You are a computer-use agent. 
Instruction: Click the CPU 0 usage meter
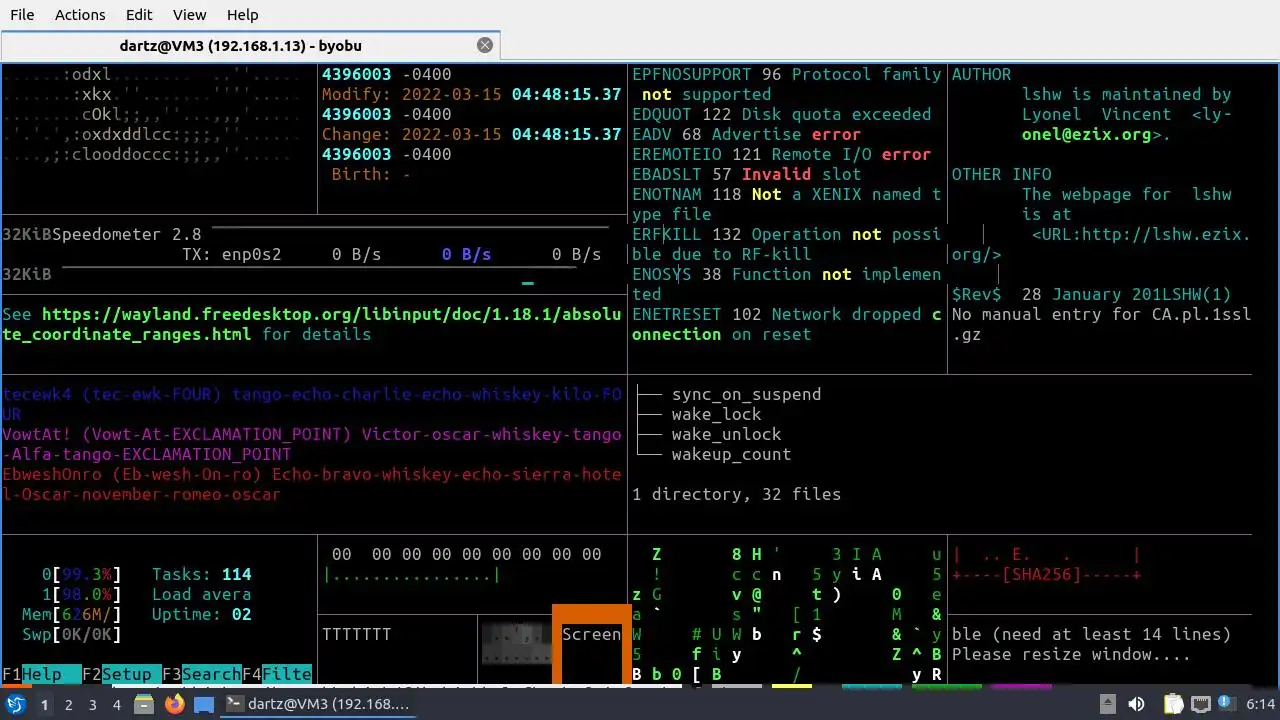tap(82, 574)
